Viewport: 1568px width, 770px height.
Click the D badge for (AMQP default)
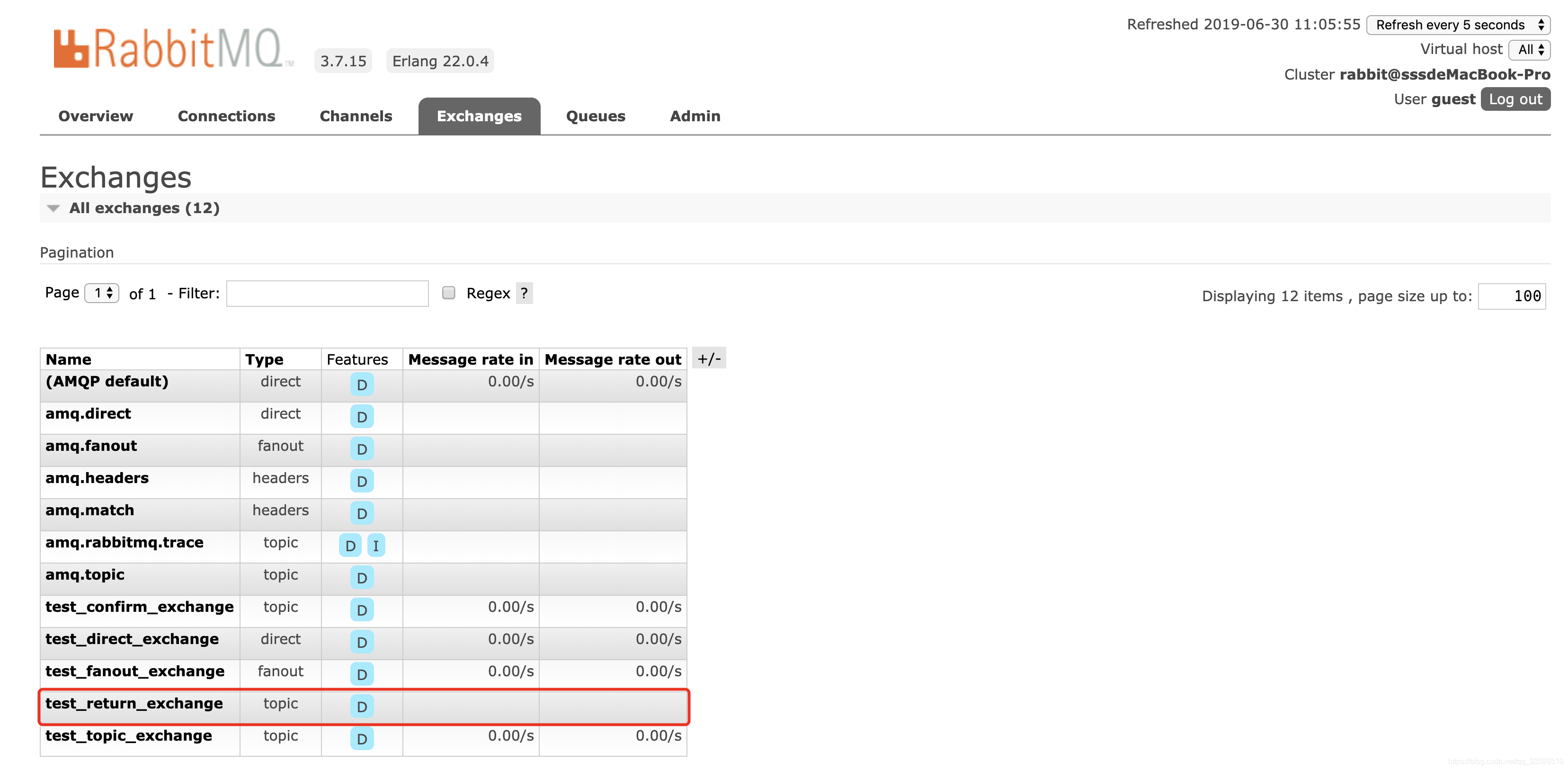[x=362, y=385]
